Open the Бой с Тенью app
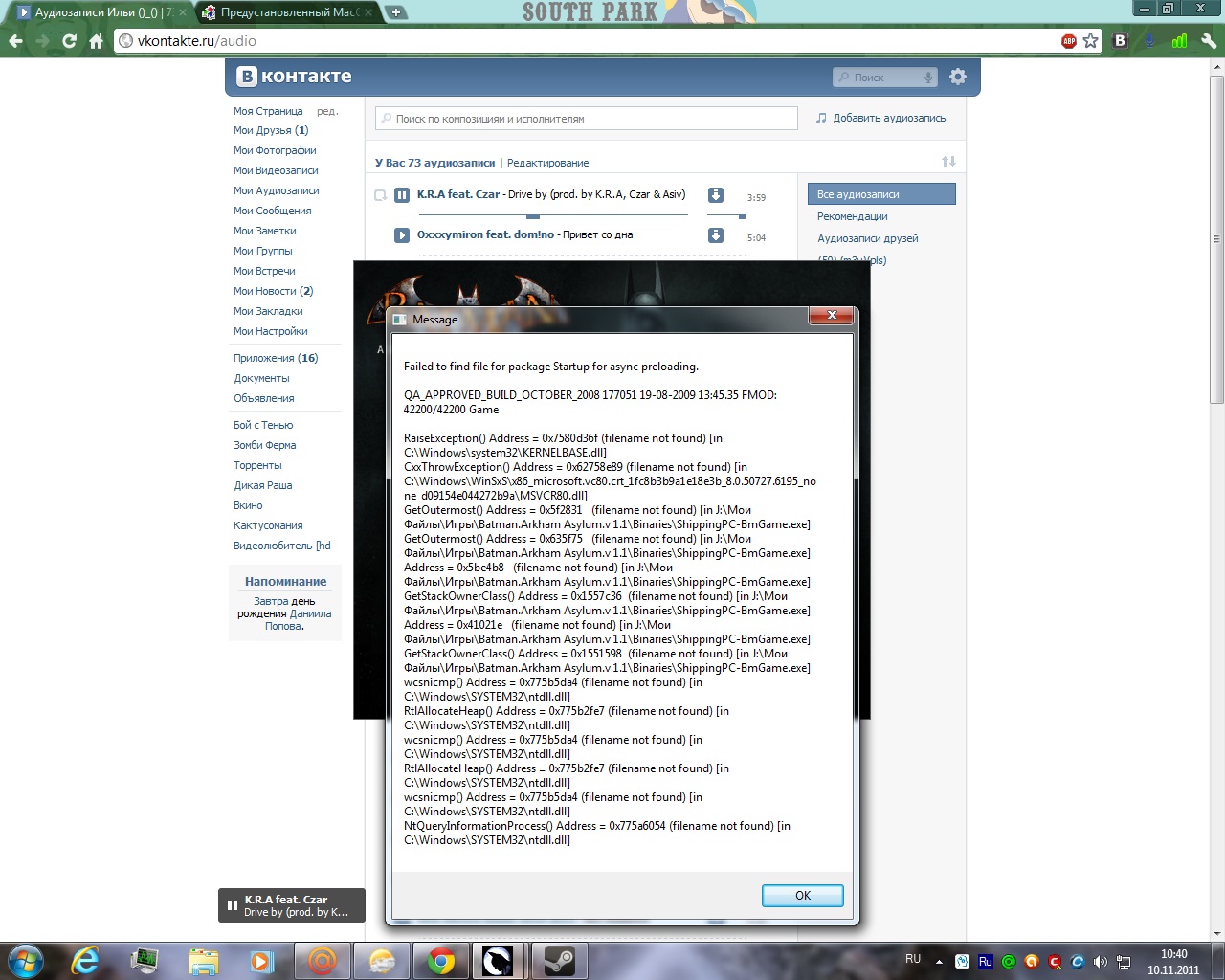 coord(263,425)
